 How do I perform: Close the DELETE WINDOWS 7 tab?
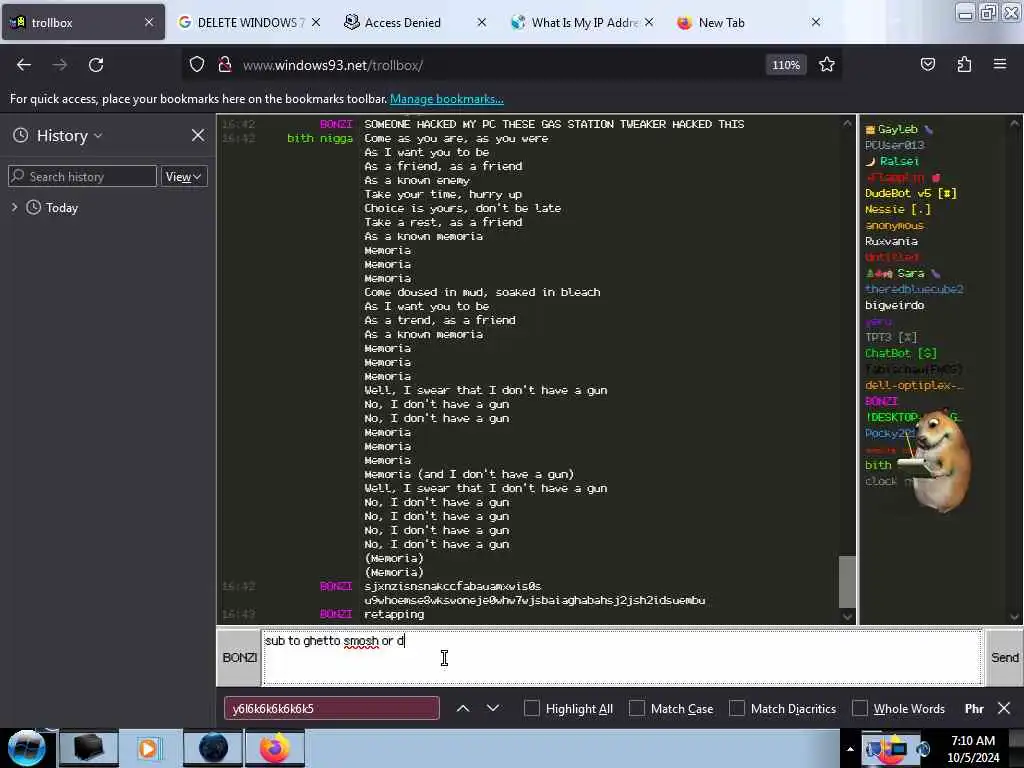316,22
